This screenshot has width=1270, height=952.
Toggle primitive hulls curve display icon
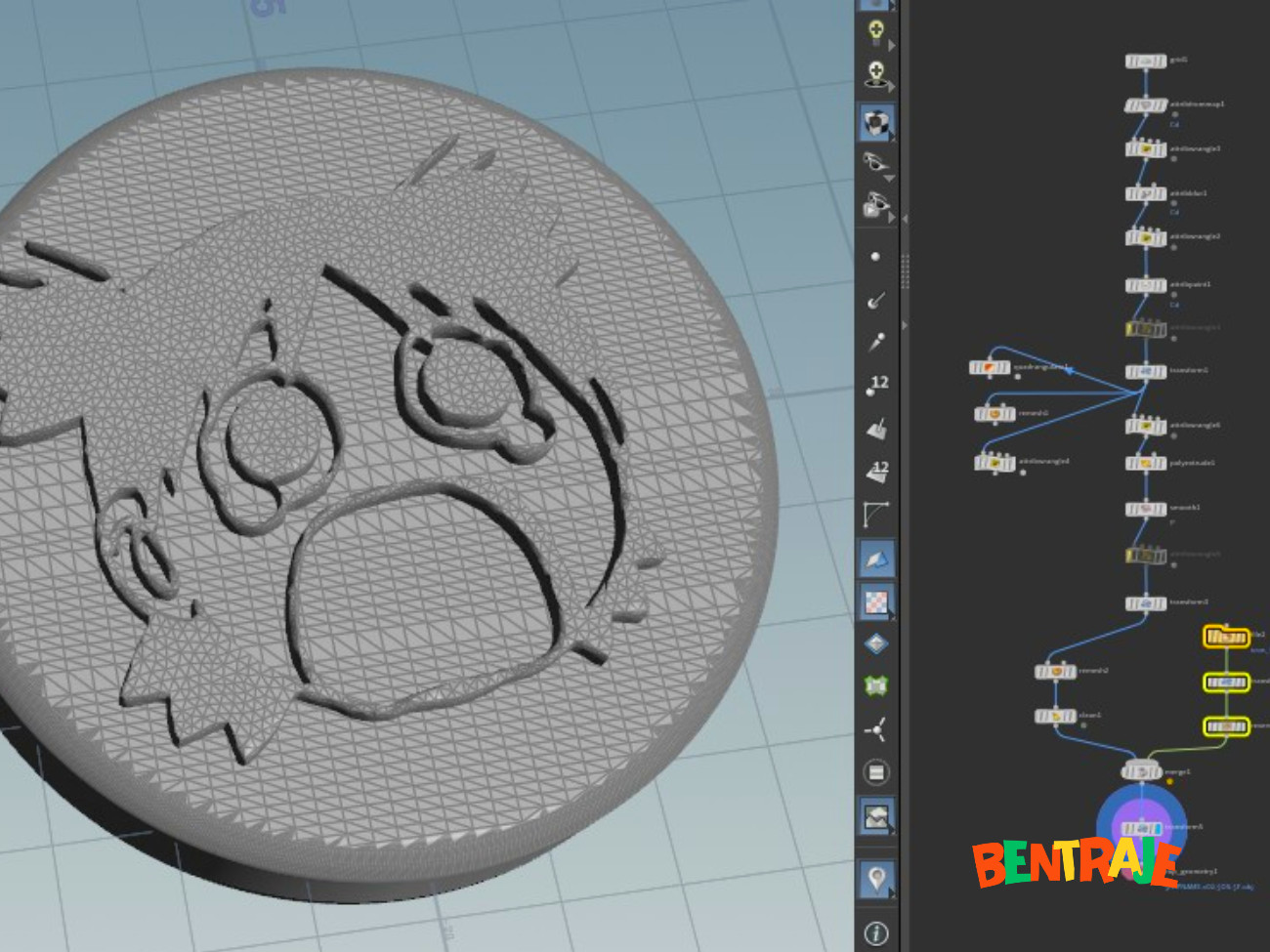[x=876, y=514]
